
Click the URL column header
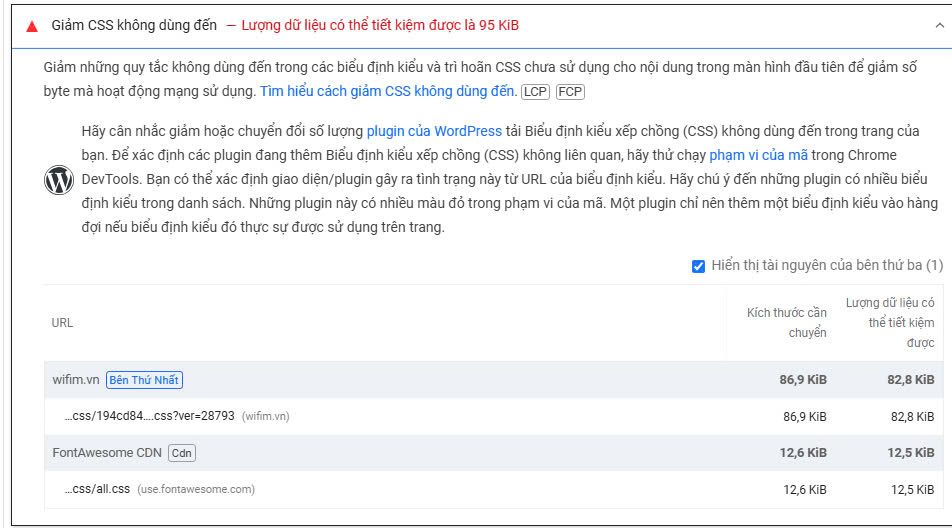62,323
